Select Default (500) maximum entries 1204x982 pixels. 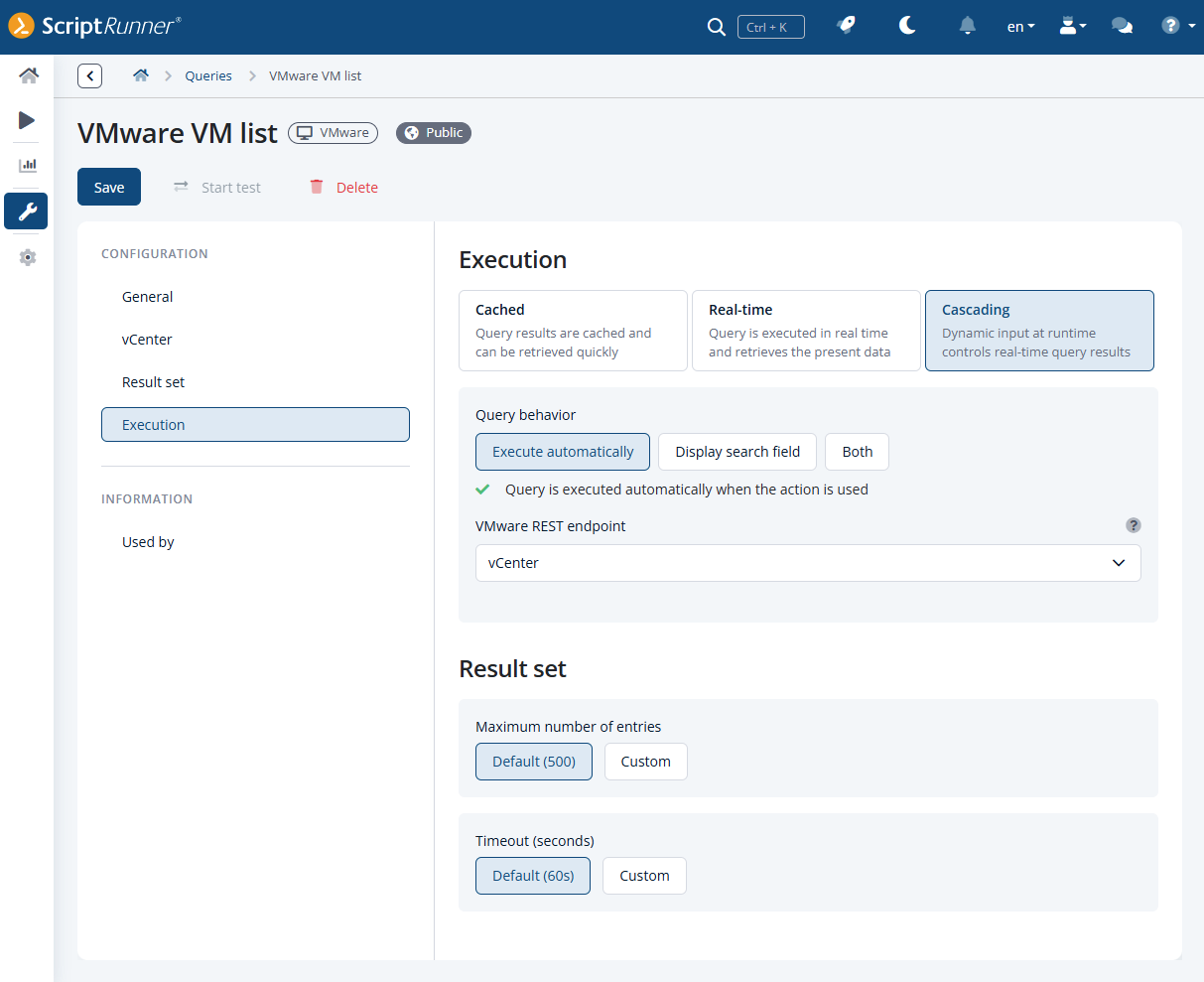[534, 762]
